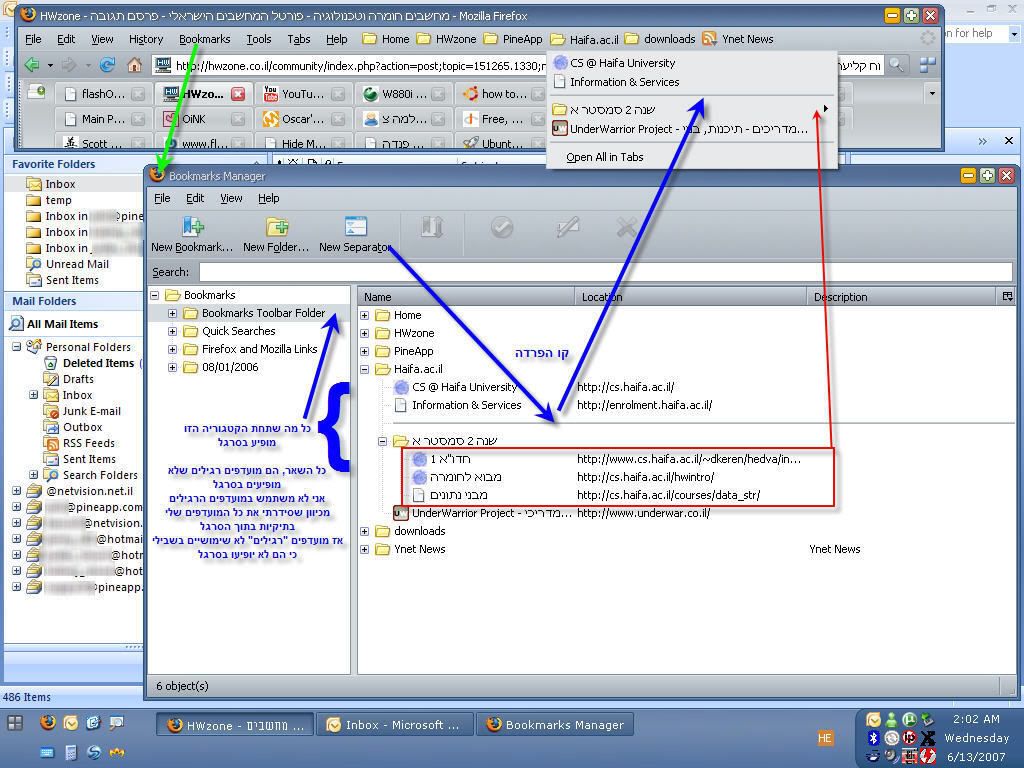Go back using Firefox's green Back arrow
The image size is (1024, 768).
coord(31,65)
